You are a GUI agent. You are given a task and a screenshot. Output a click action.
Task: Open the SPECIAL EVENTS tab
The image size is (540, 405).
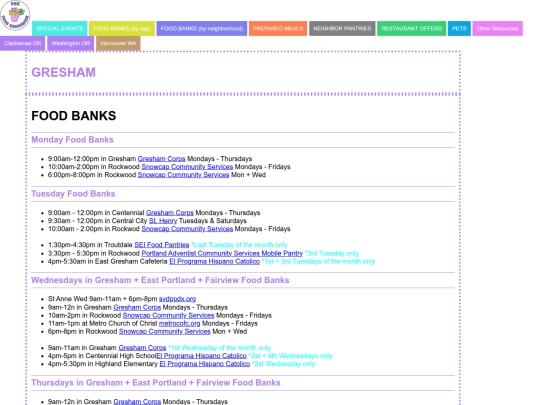[x=60, y=29]
